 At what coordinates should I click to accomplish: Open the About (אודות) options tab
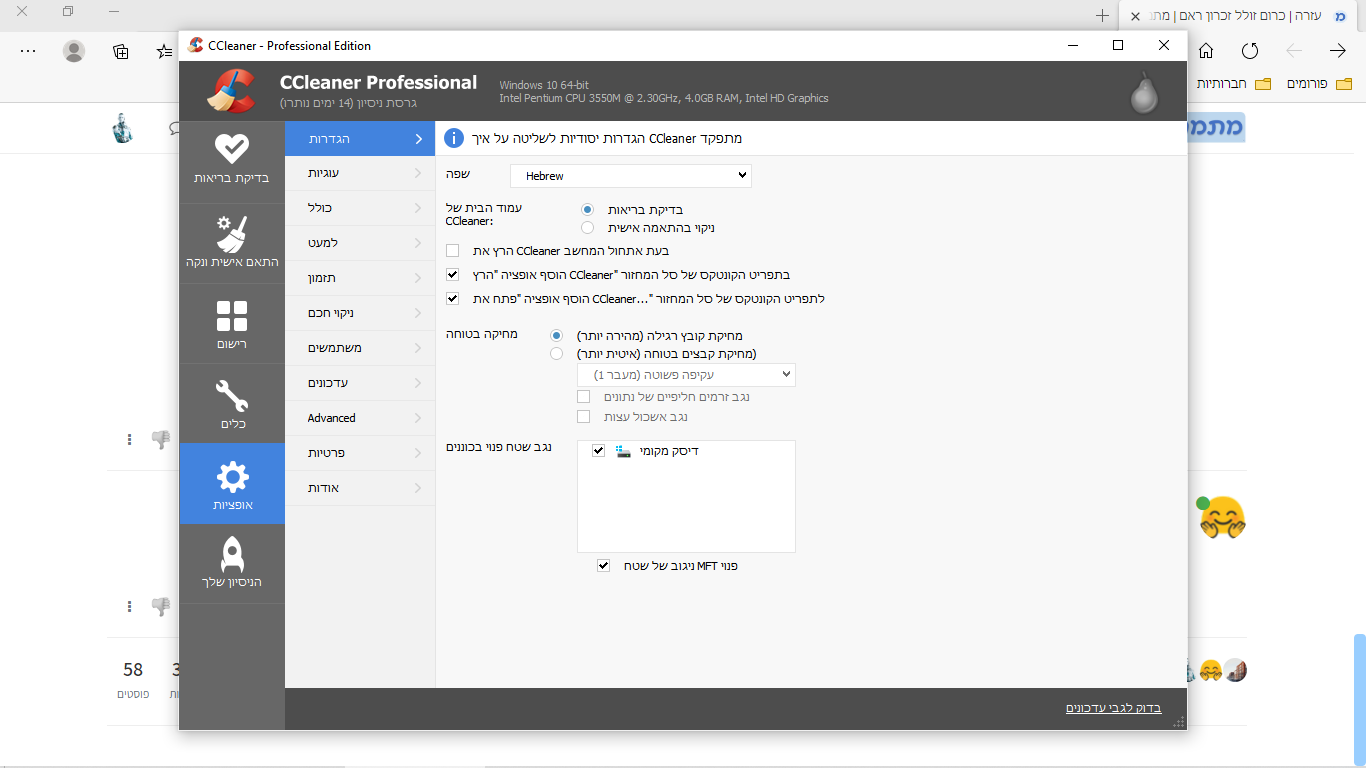(360, 488)
